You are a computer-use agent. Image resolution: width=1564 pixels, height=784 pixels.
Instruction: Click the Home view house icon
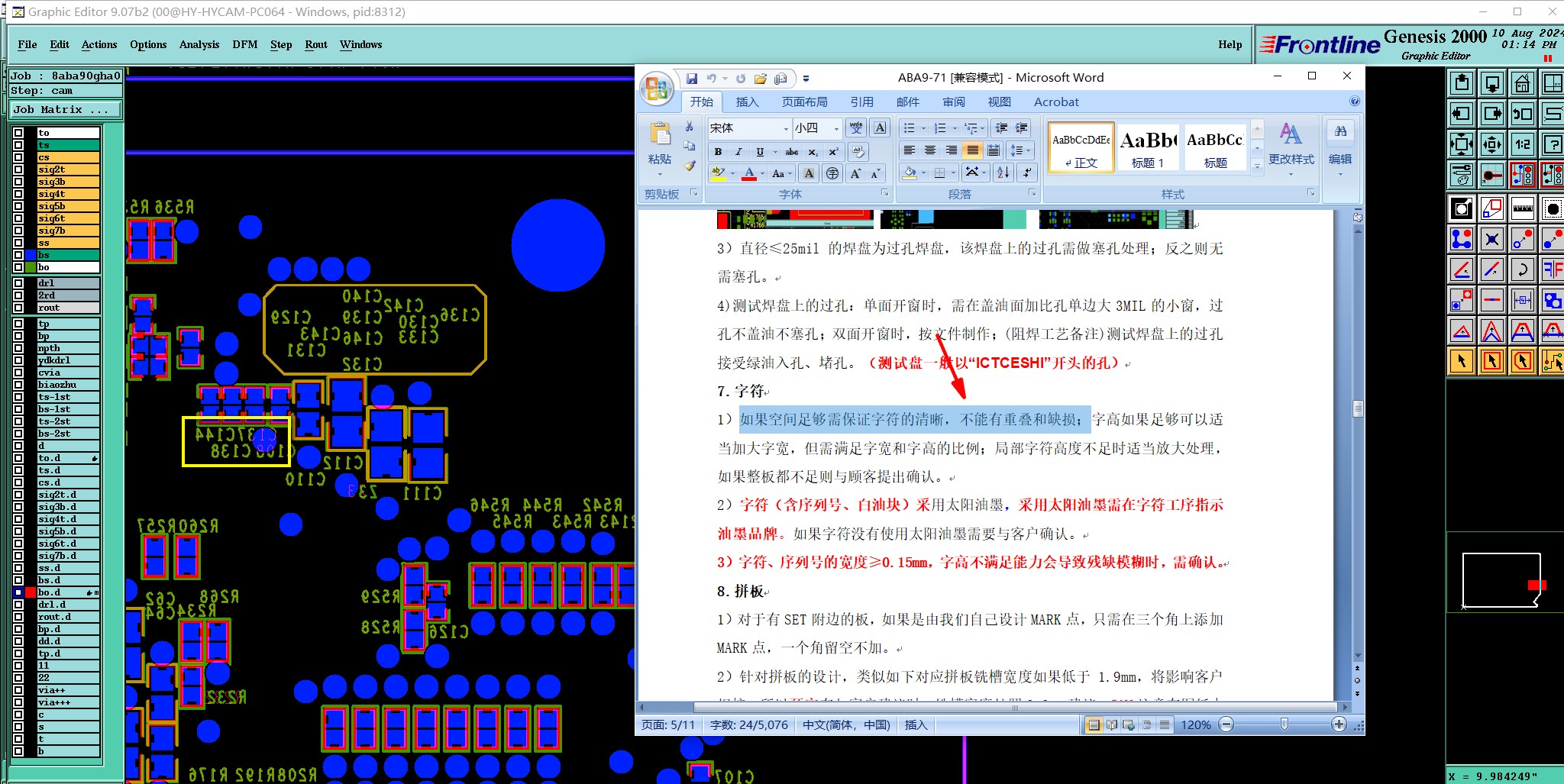1523,83
